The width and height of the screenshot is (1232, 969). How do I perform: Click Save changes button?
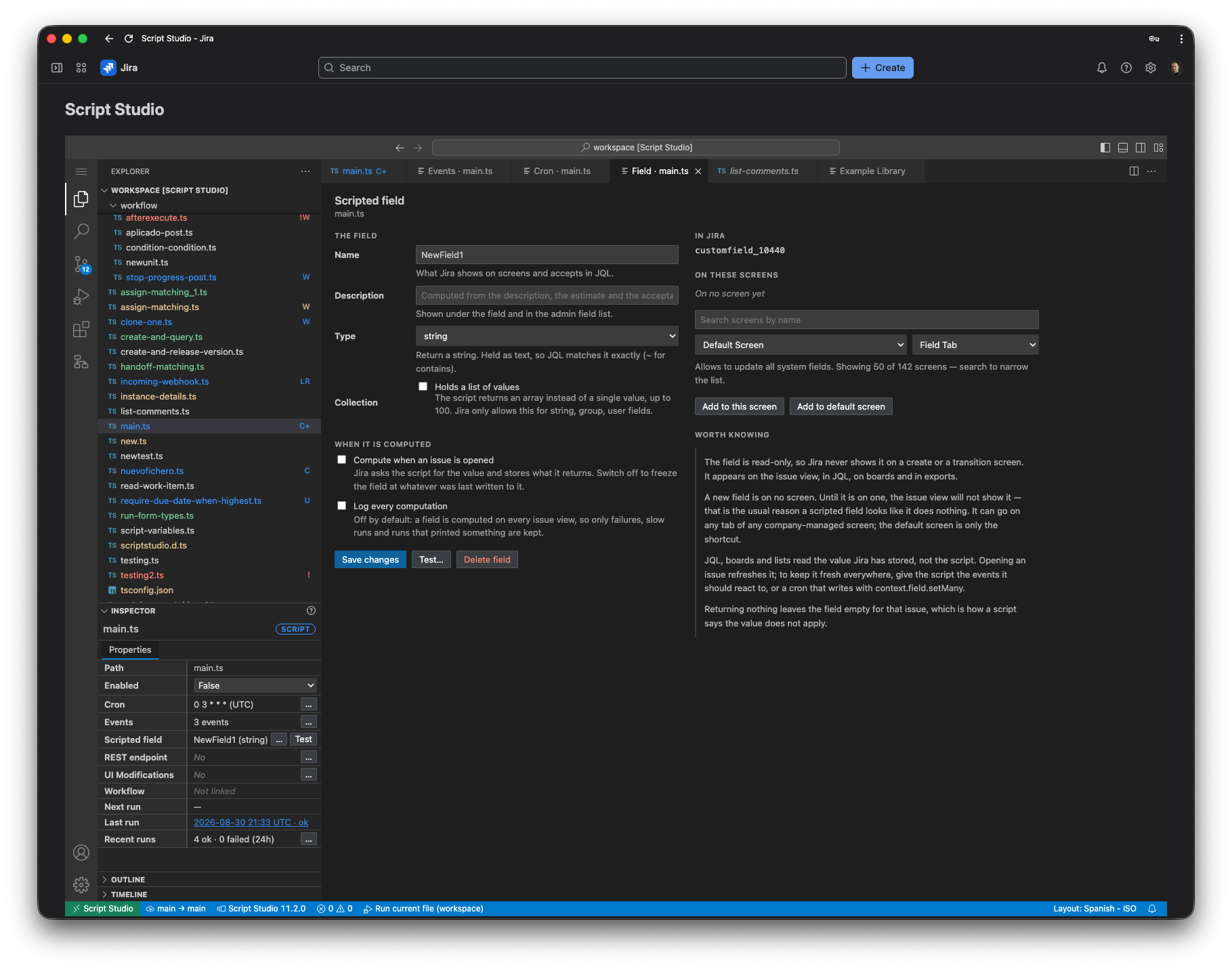tap(370, 559)
